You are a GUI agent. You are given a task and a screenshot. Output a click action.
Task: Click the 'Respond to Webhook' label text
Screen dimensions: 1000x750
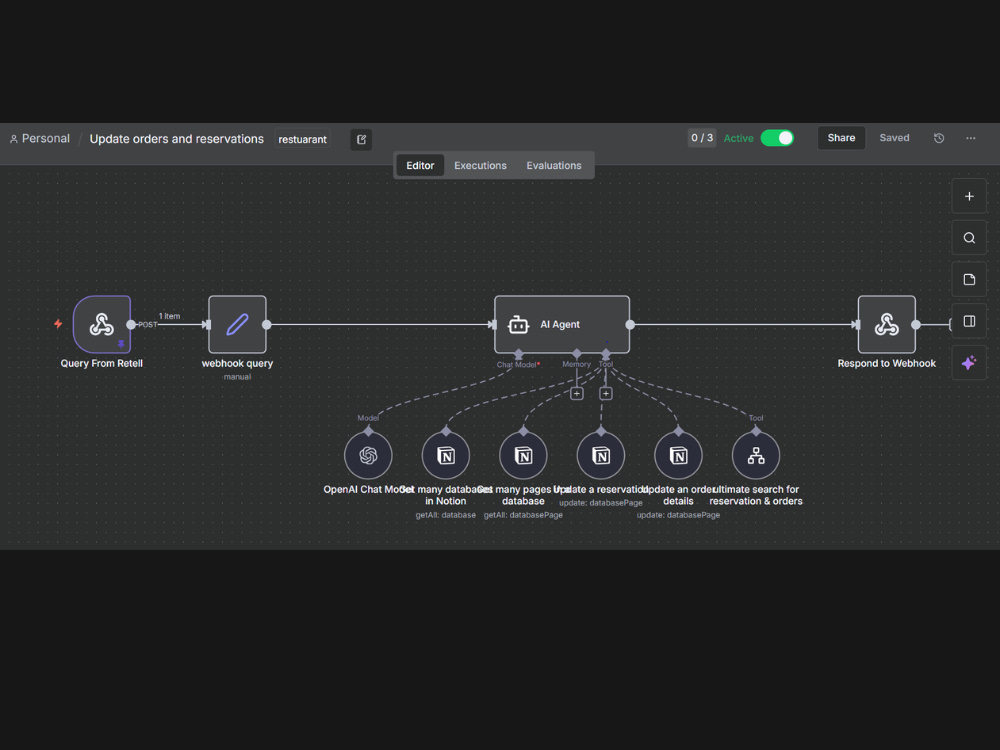(886, 364)
